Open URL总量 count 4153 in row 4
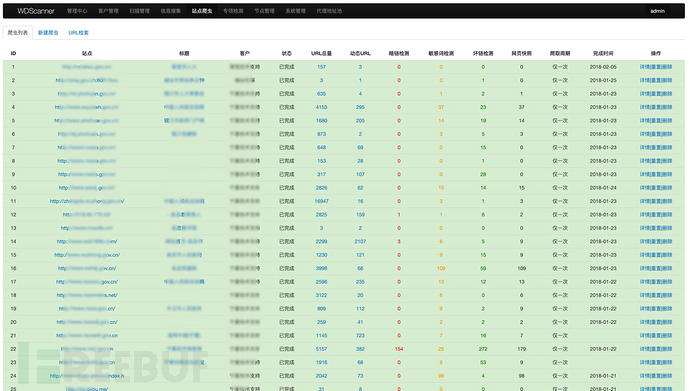This screenshot has width=690, height=391. click(322, 107)
